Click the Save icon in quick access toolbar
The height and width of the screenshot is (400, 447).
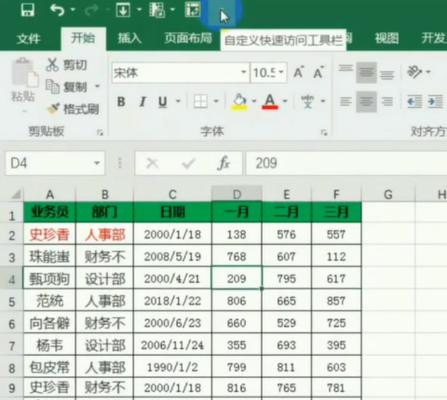point(28,9)
